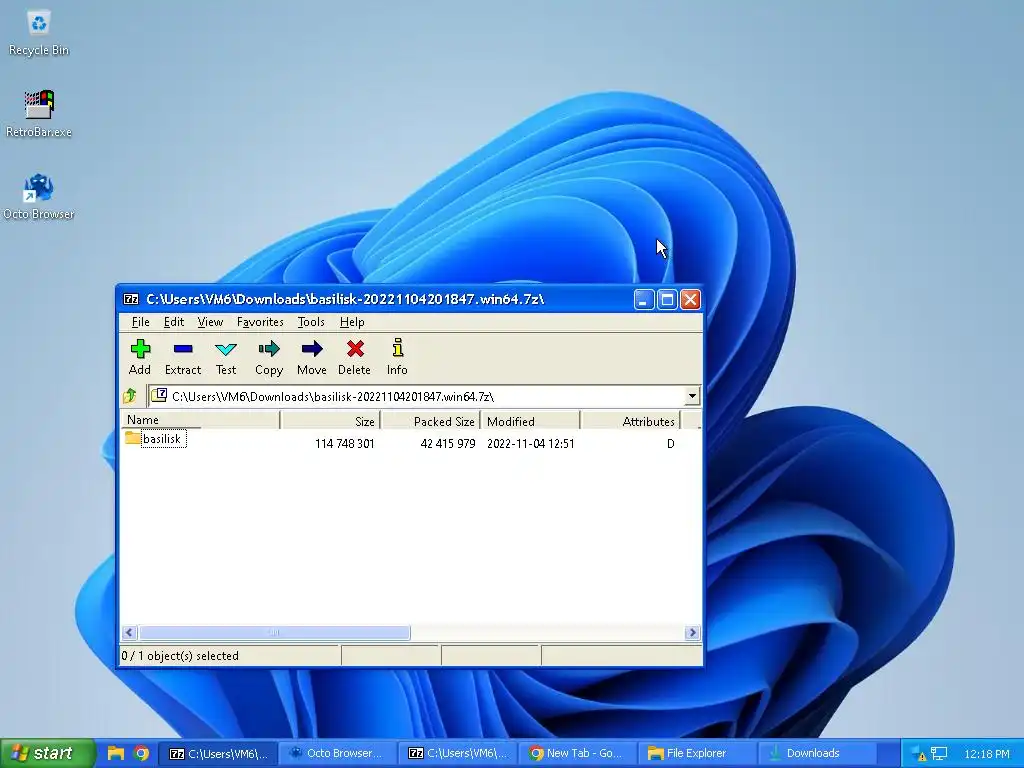This screenshot has height=768, width=1024.
Task: Minimize the 7-Zip window
Action: (643, 300)
